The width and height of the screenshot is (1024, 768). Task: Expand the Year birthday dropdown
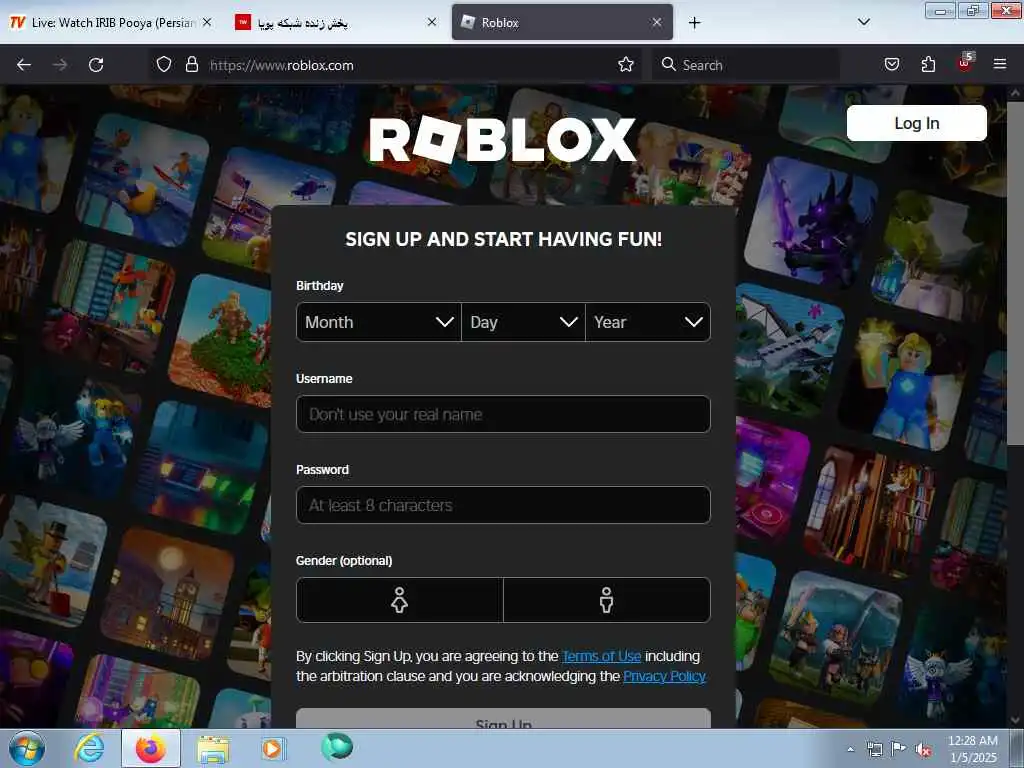(648, 322)
